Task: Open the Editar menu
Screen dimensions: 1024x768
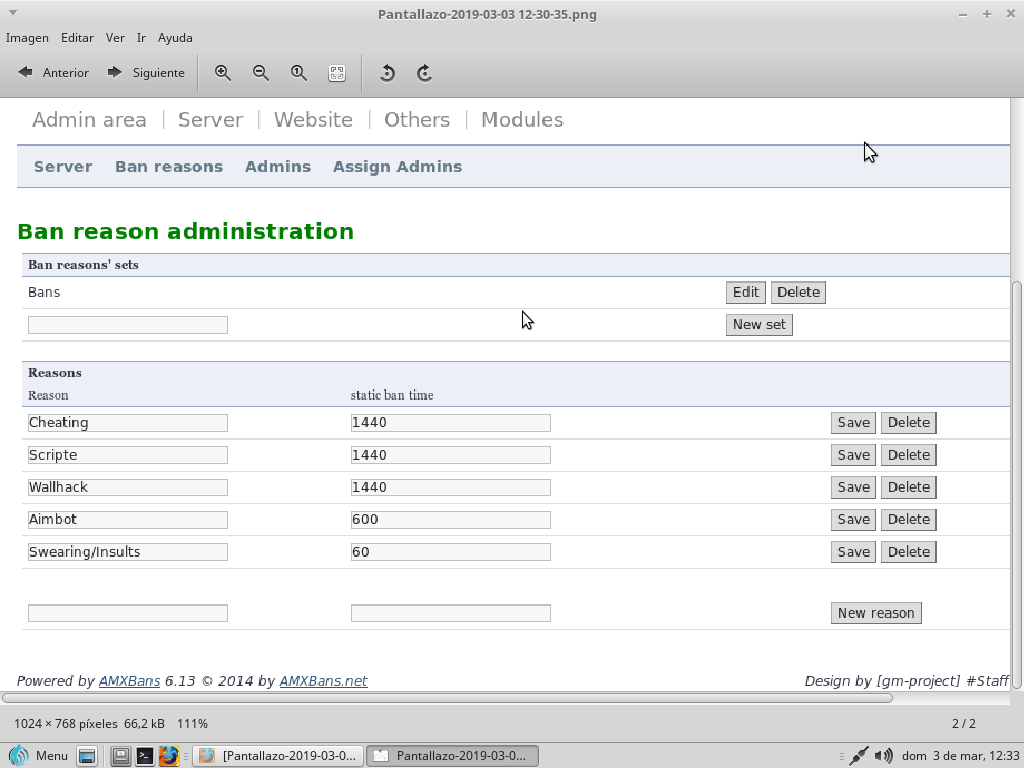Action: tap(77, 38)
